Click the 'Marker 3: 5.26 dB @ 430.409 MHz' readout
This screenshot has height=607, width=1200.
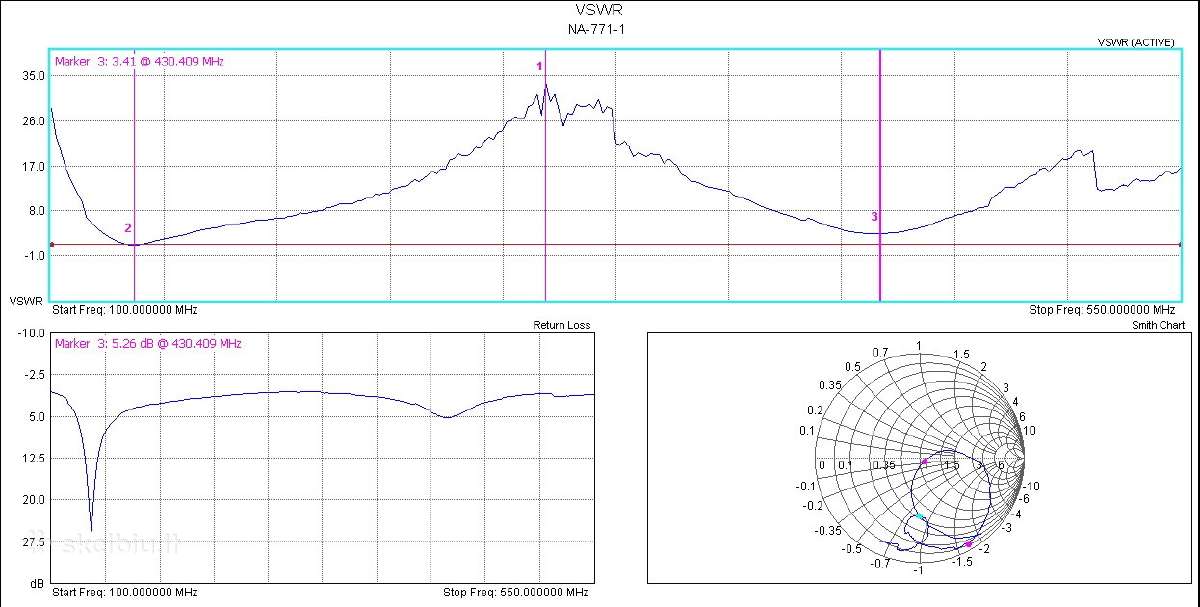pos(148,344)
